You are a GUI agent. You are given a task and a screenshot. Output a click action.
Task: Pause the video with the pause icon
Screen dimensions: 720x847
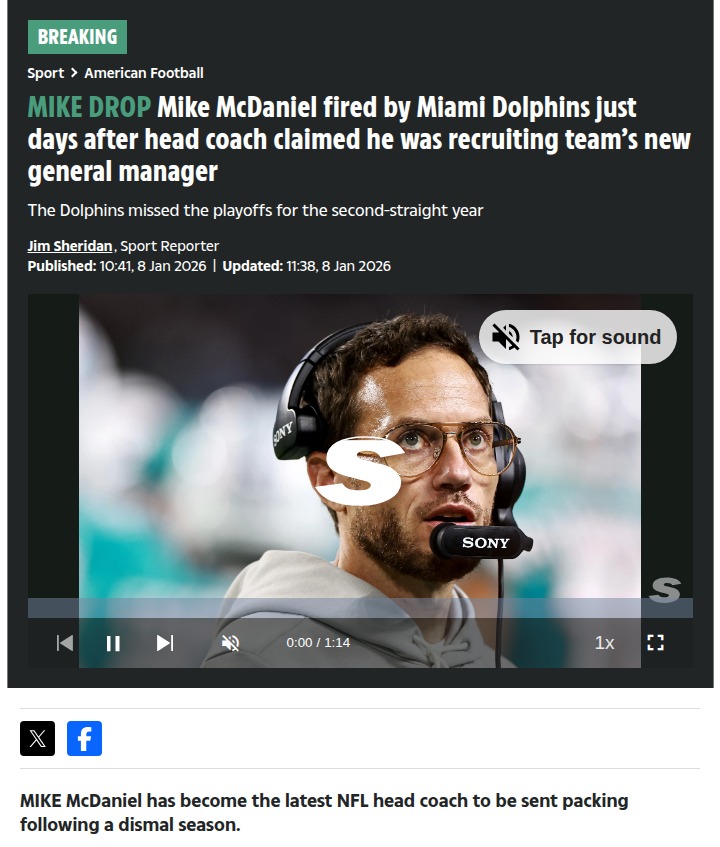(113, 643)
